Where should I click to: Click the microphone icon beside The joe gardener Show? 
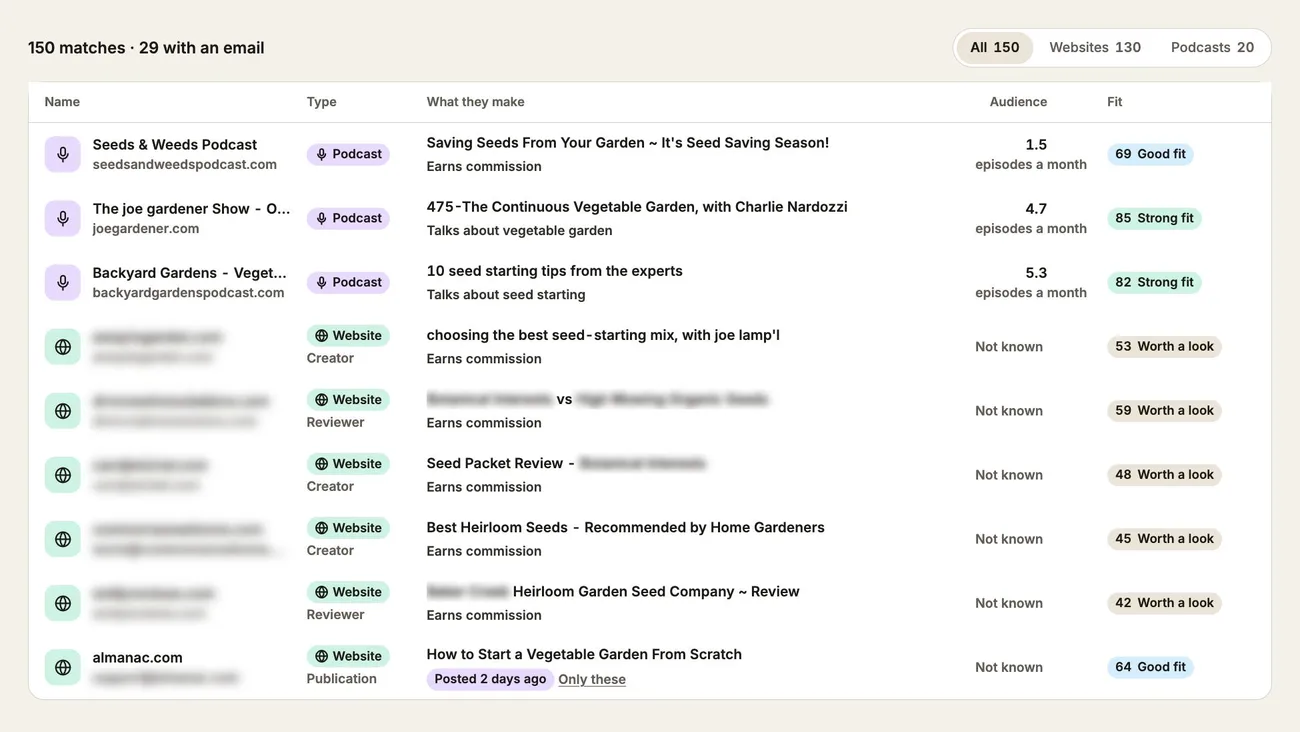63,218
